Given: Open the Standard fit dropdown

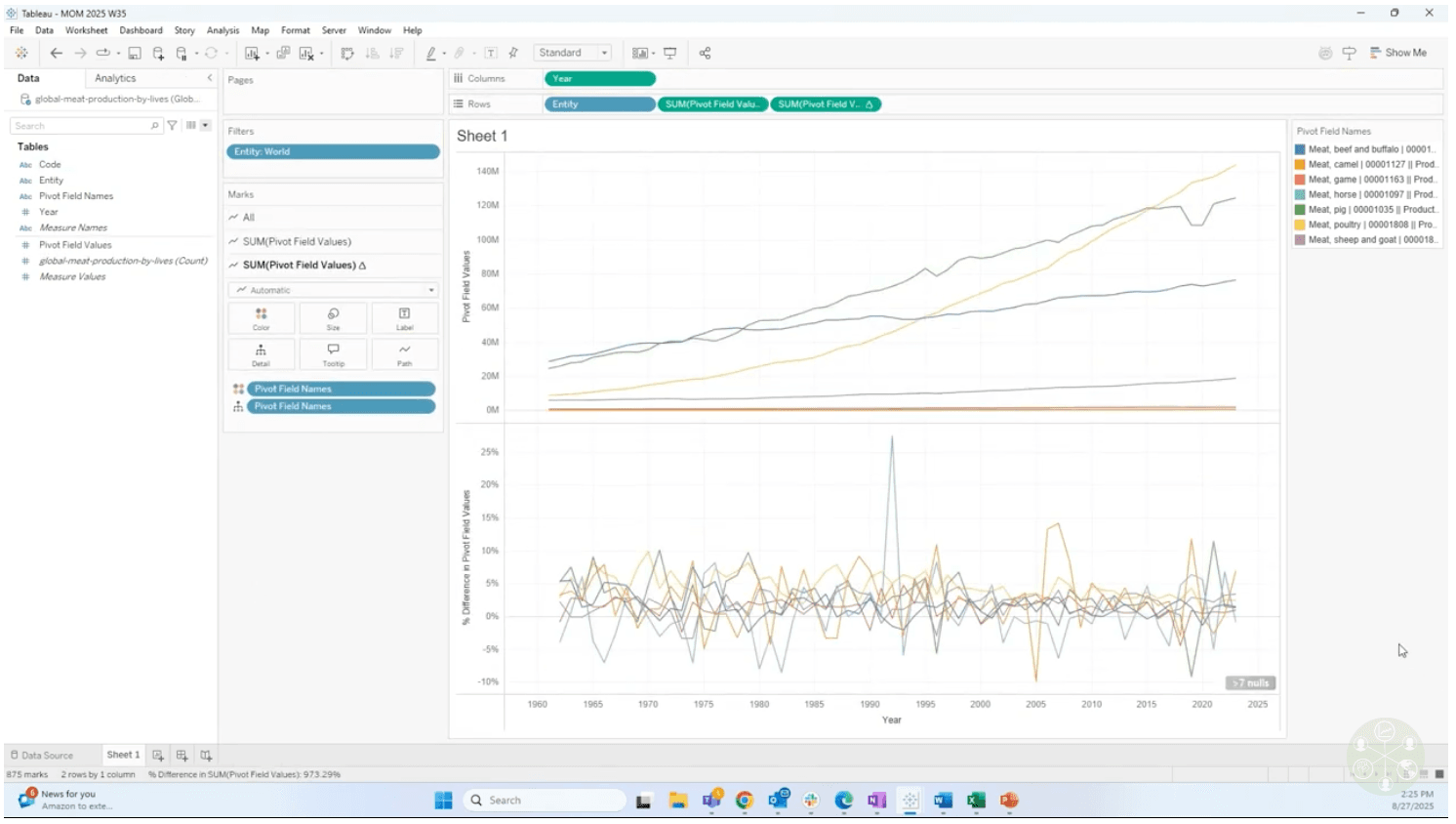Looking at the screenshot, I should 573,54.
